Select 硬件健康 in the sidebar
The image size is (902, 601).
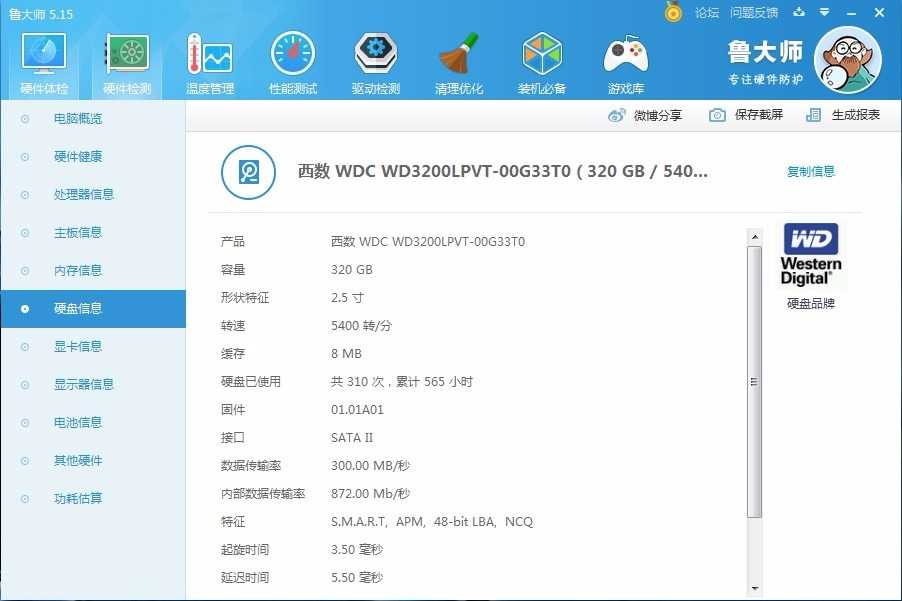tap(78, 157)
